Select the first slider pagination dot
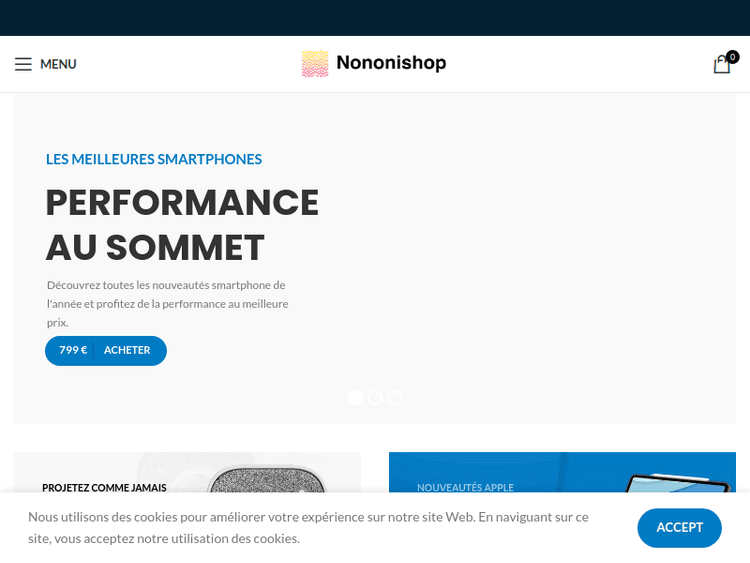 point(355,398)
